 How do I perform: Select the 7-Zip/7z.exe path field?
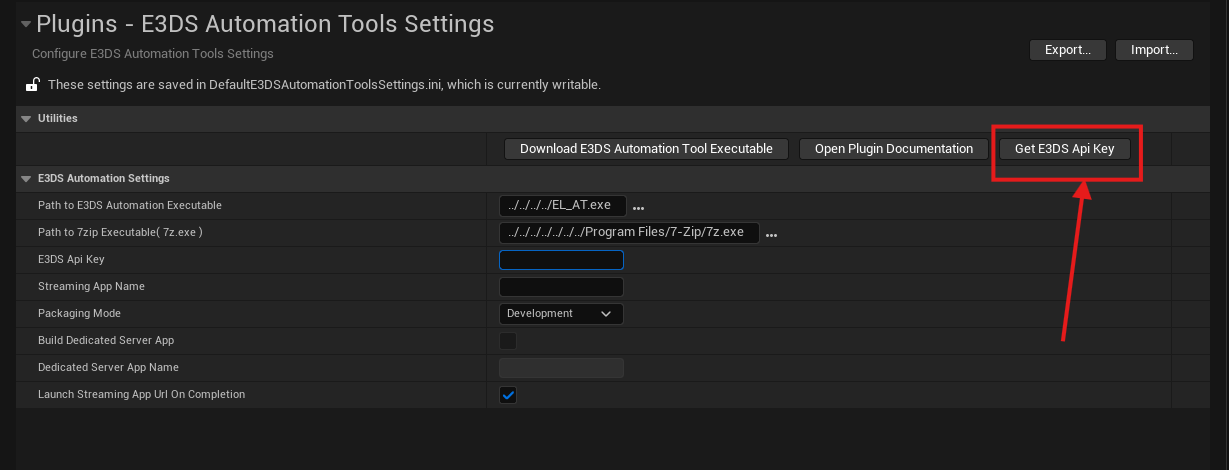[628, 233]
